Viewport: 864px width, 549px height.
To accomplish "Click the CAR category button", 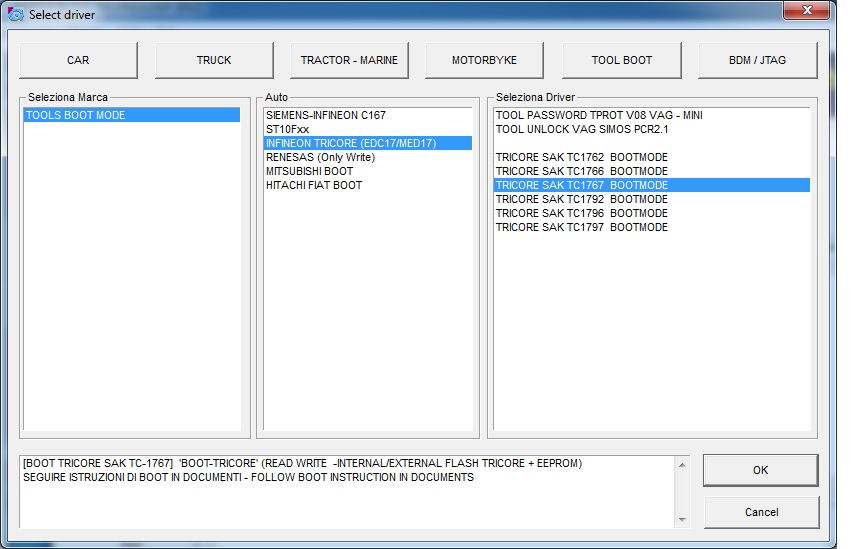I will (x=78, y=60).
